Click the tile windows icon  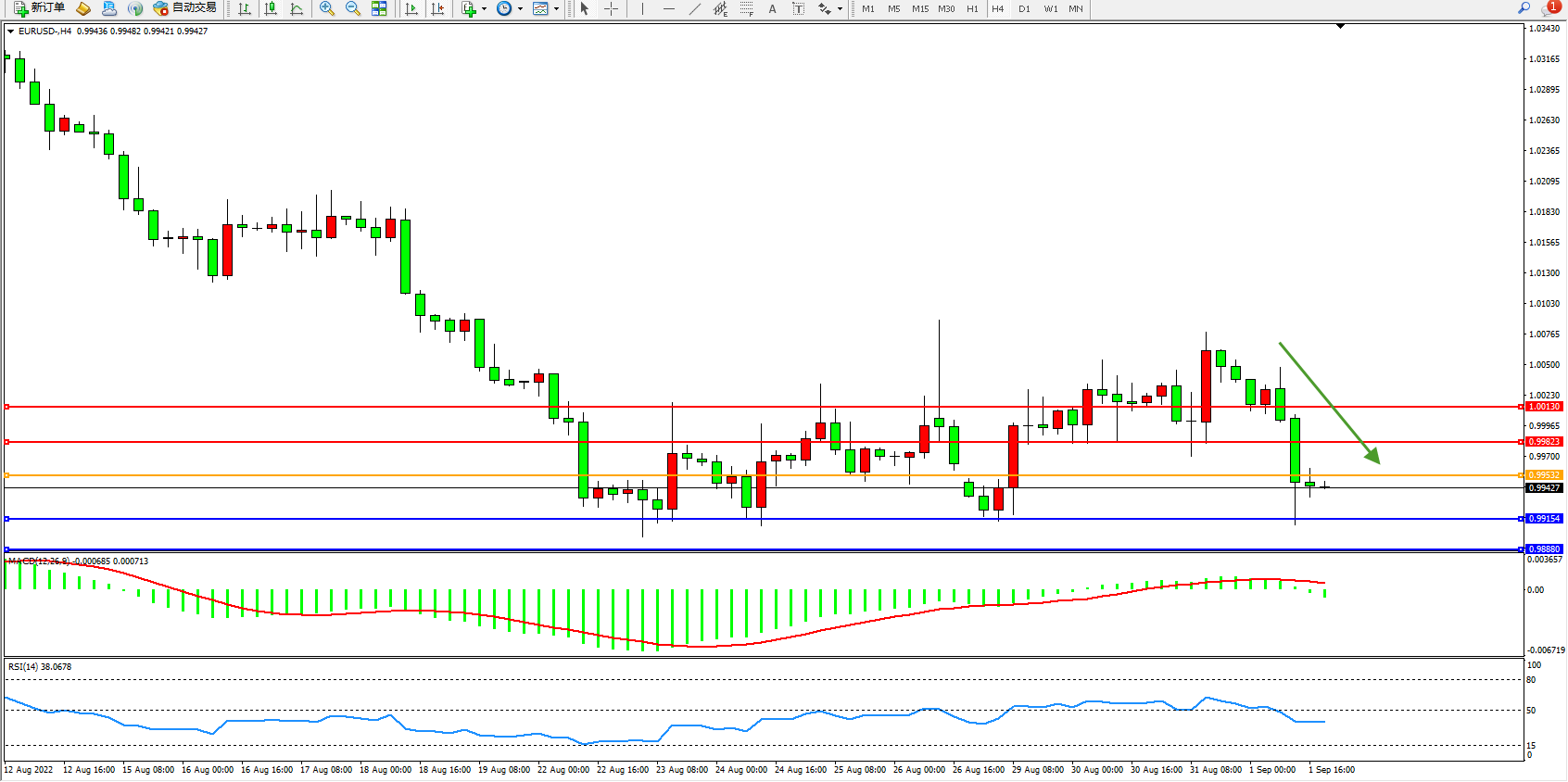(x=379, y=8)
